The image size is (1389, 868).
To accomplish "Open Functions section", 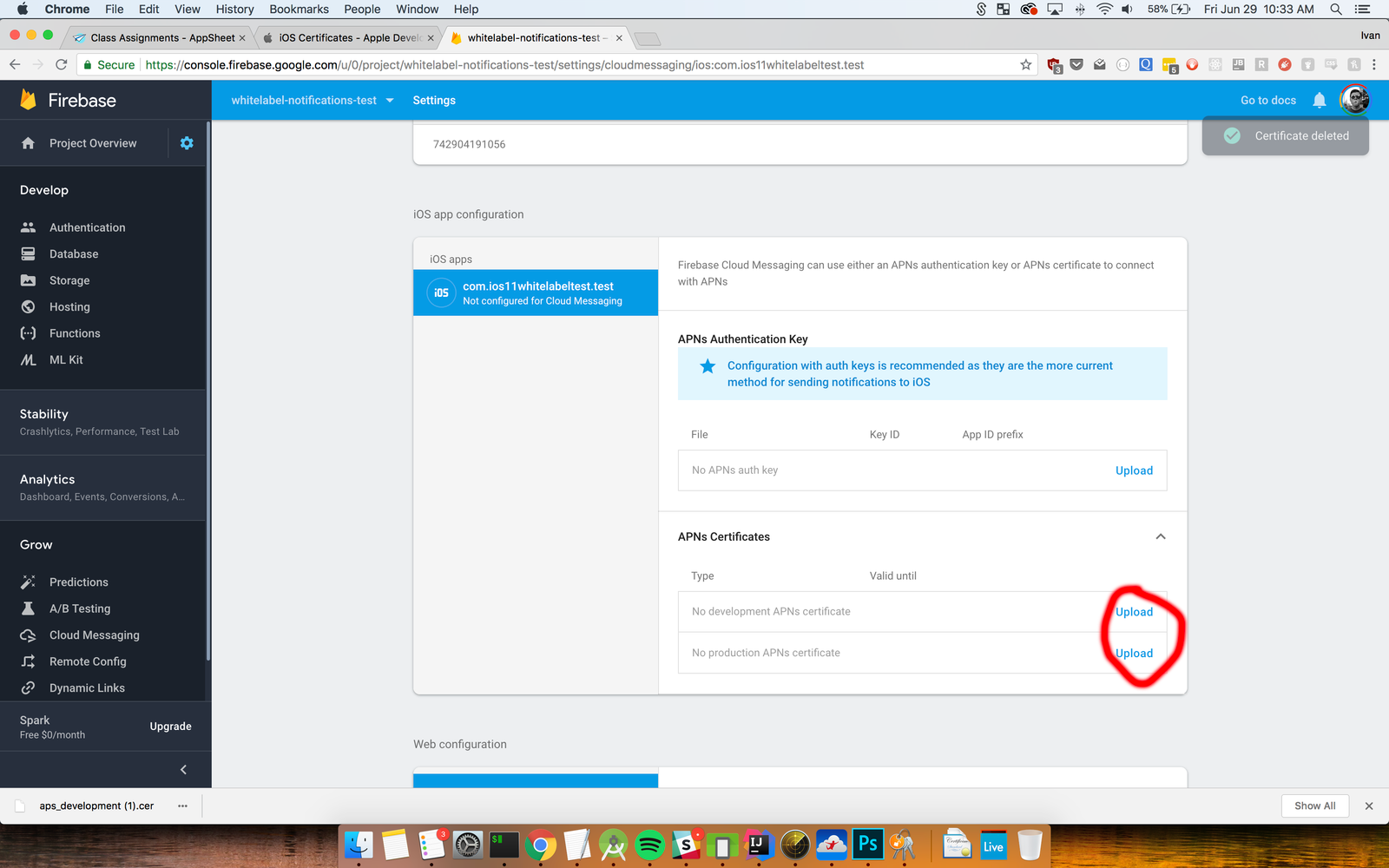I will coord(75,333).
